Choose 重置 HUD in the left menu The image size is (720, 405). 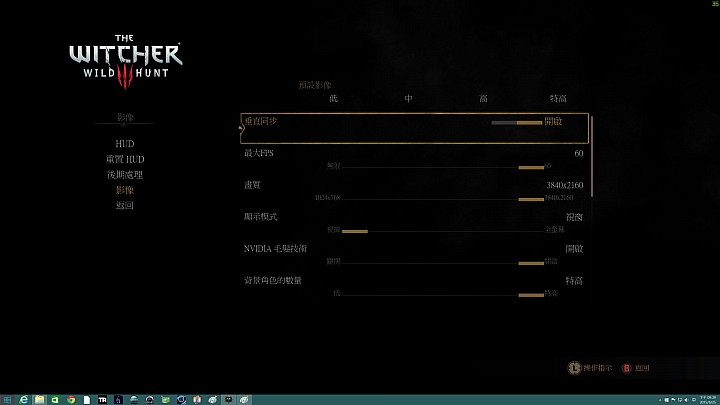[x=125, y=159]
